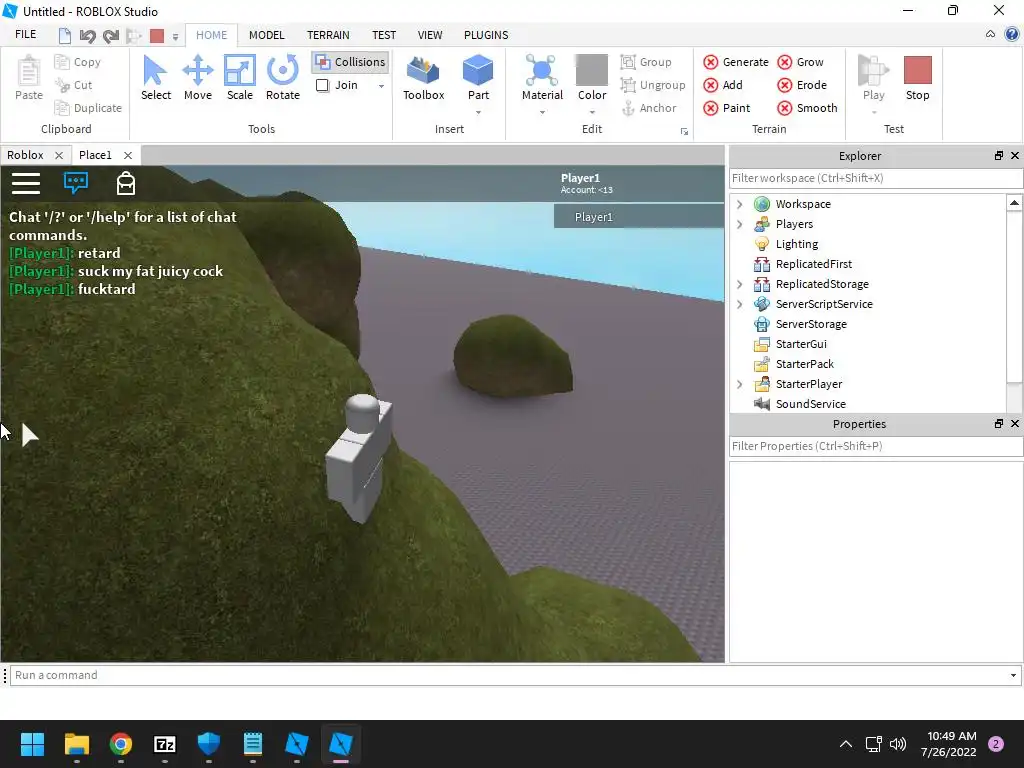Click the Group button
Screen dimensions: 1024x768
point(646,62)
